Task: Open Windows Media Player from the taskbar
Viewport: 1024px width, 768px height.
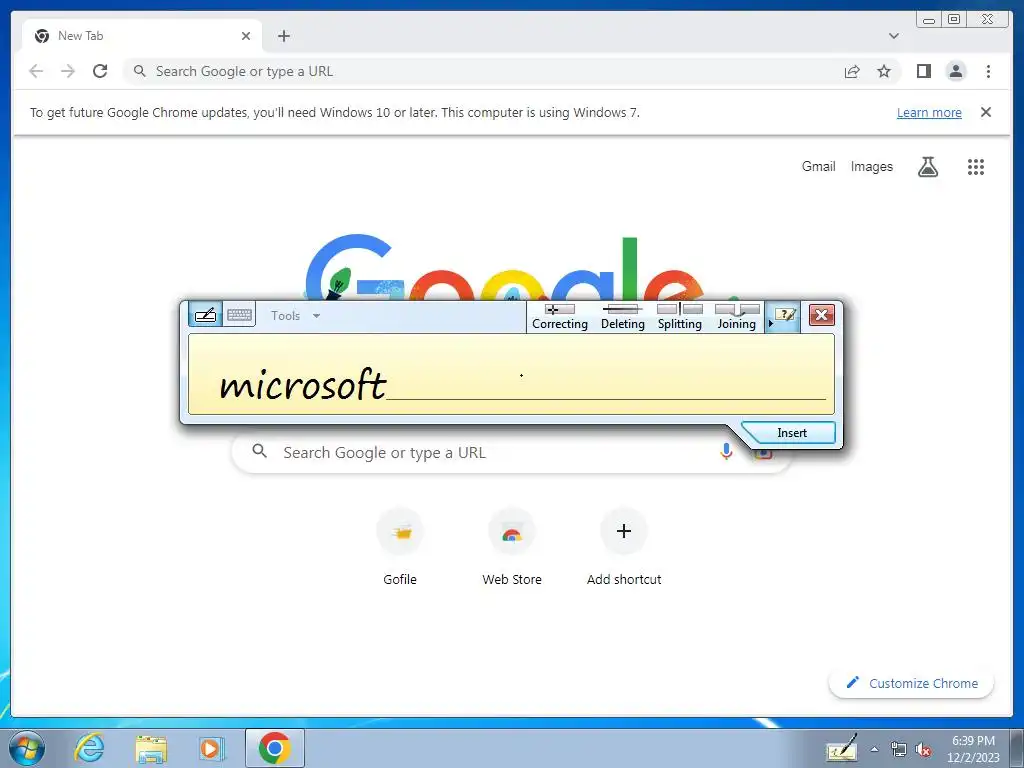Action: point(212,748)
